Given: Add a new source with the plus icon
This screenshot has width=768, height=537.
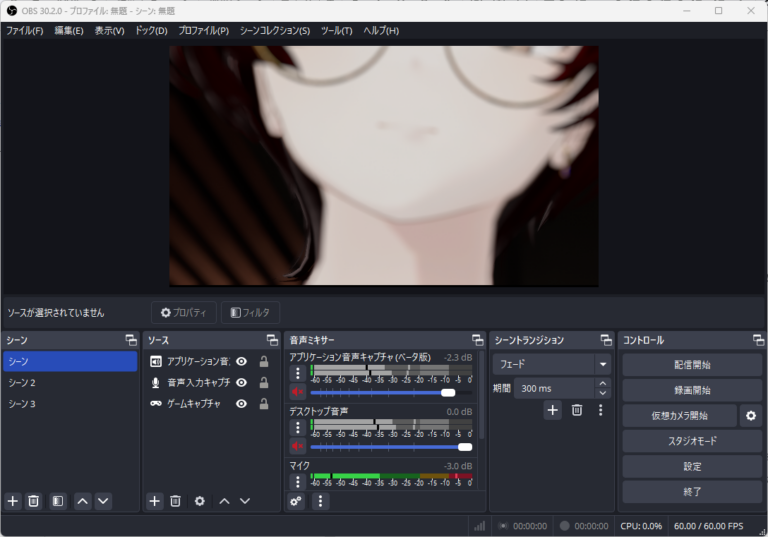Looking at the screenshot, I should tap(155, 501).
